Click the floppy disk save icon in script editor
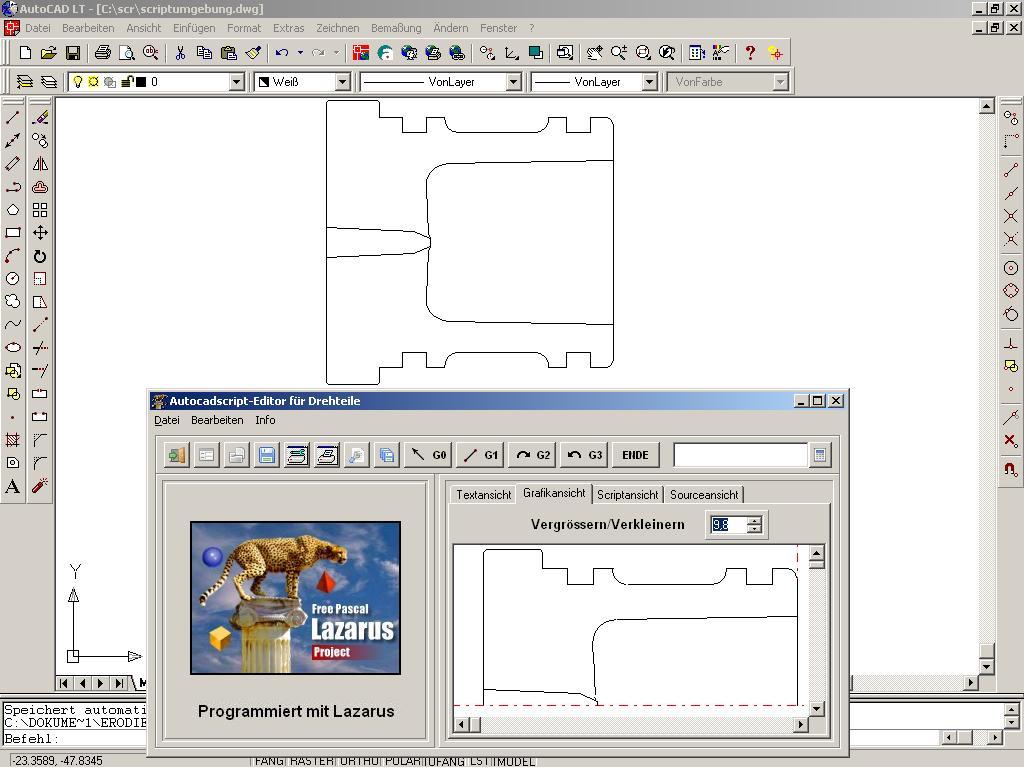The image size is (1024, 768). click(x=267, y=455)
